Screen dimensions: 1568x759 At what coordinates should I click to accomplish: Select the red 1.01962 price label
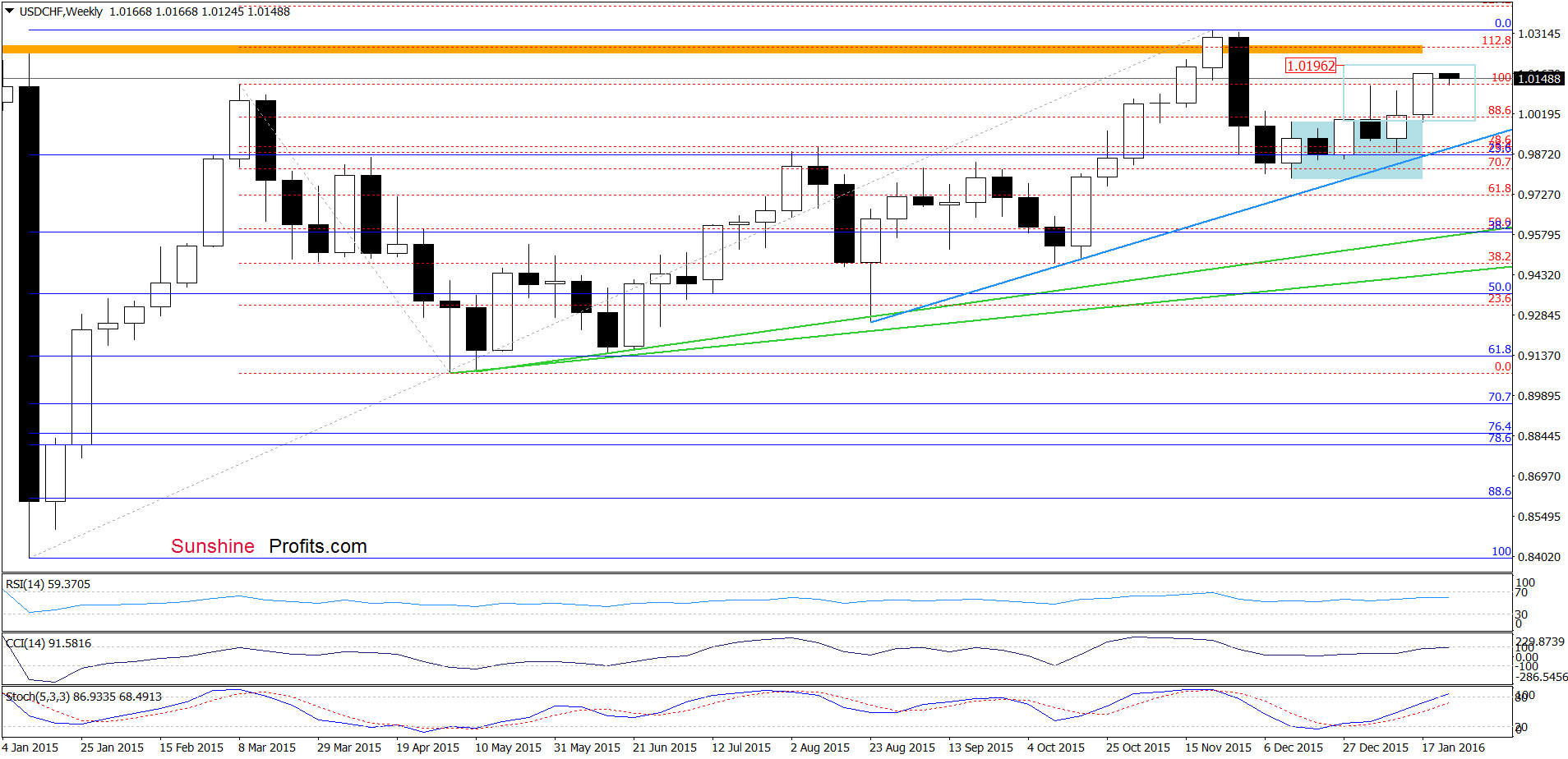[1311, 66]
